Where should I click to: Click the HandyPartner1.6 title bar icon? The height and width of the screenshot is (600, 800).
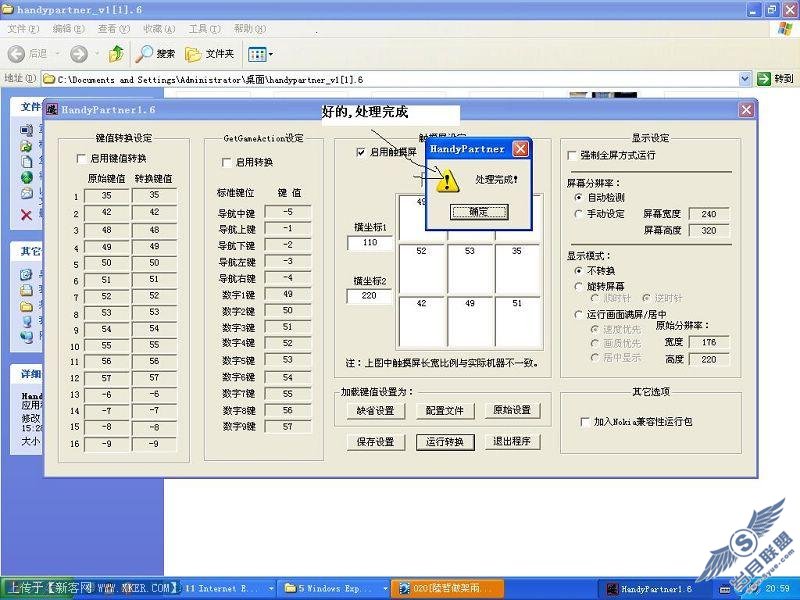[52, 109]
